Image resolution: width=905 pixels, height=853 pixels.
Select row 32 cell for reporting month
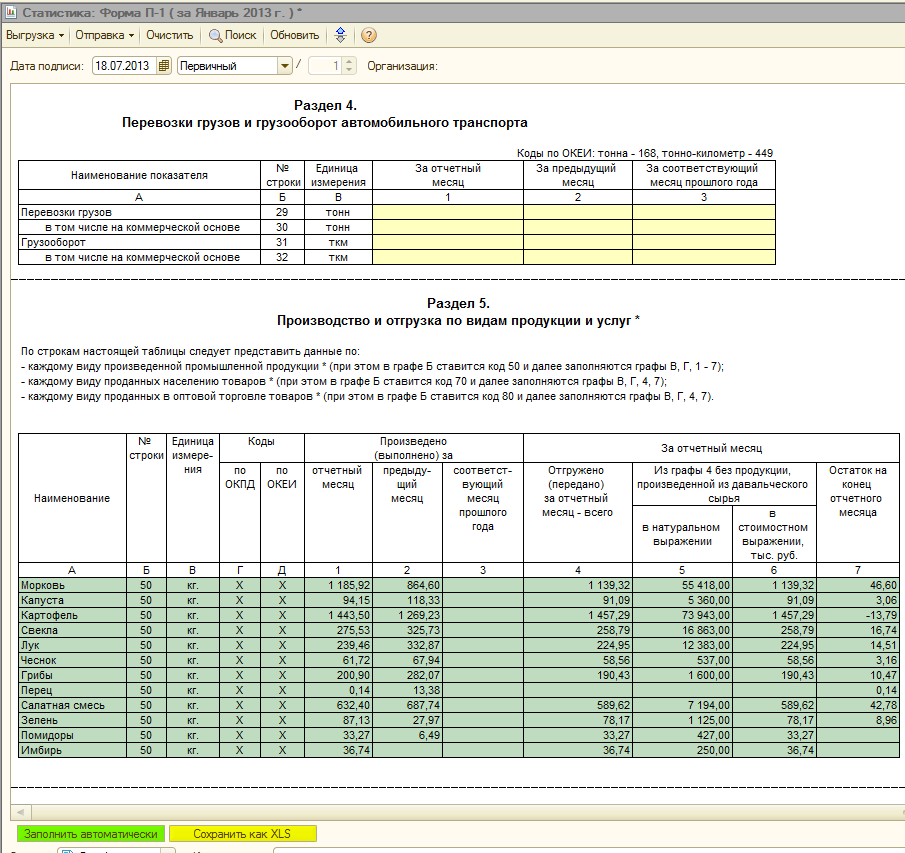[x=448, y=257]
